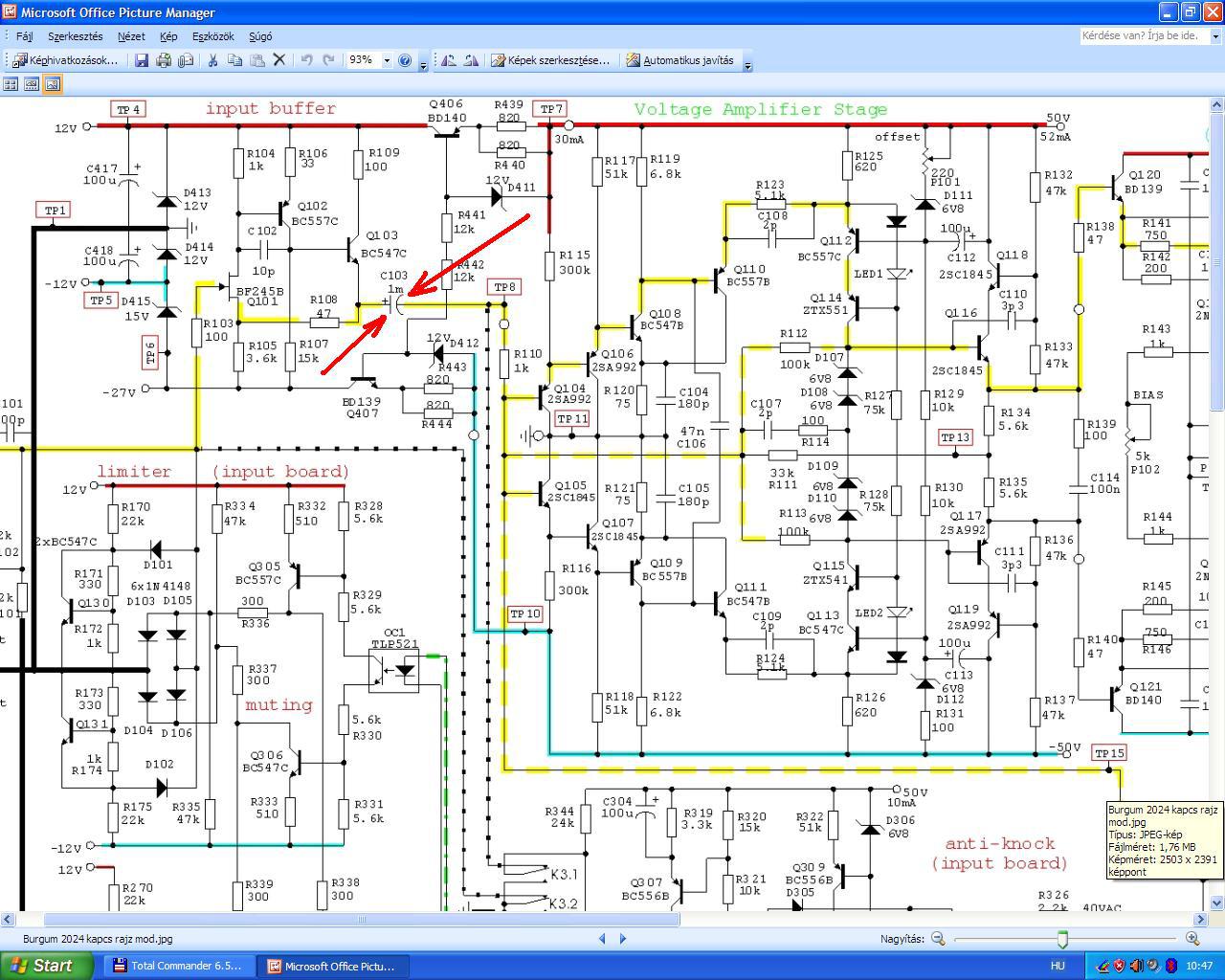The width and height of the screenshot is (1225, 980).
Task: Click the Picture Manager title bar icon
Action: (x=11, y=12)
